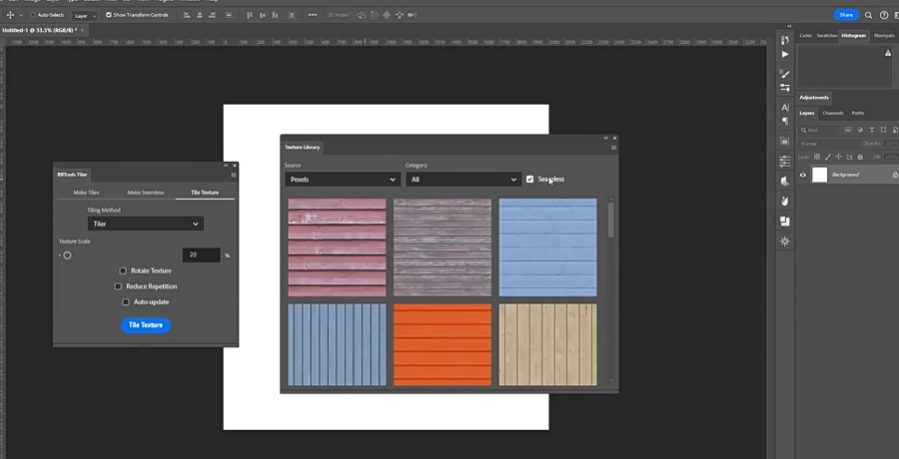The height and width of the screenshot is (459, 899).
Task: Click the Move tool icon in options bar
Action: click(x=10, y=15)
